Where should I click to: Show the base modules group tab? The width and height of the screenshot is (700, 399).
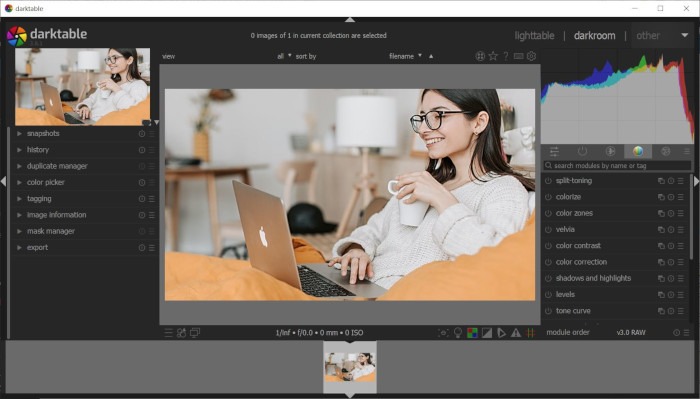point(610,151)
